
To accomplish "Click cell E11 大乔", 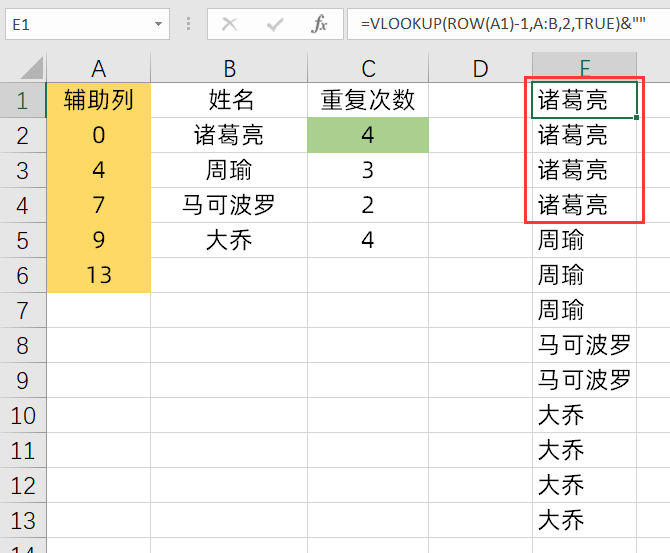I will (x=585, y=451).
